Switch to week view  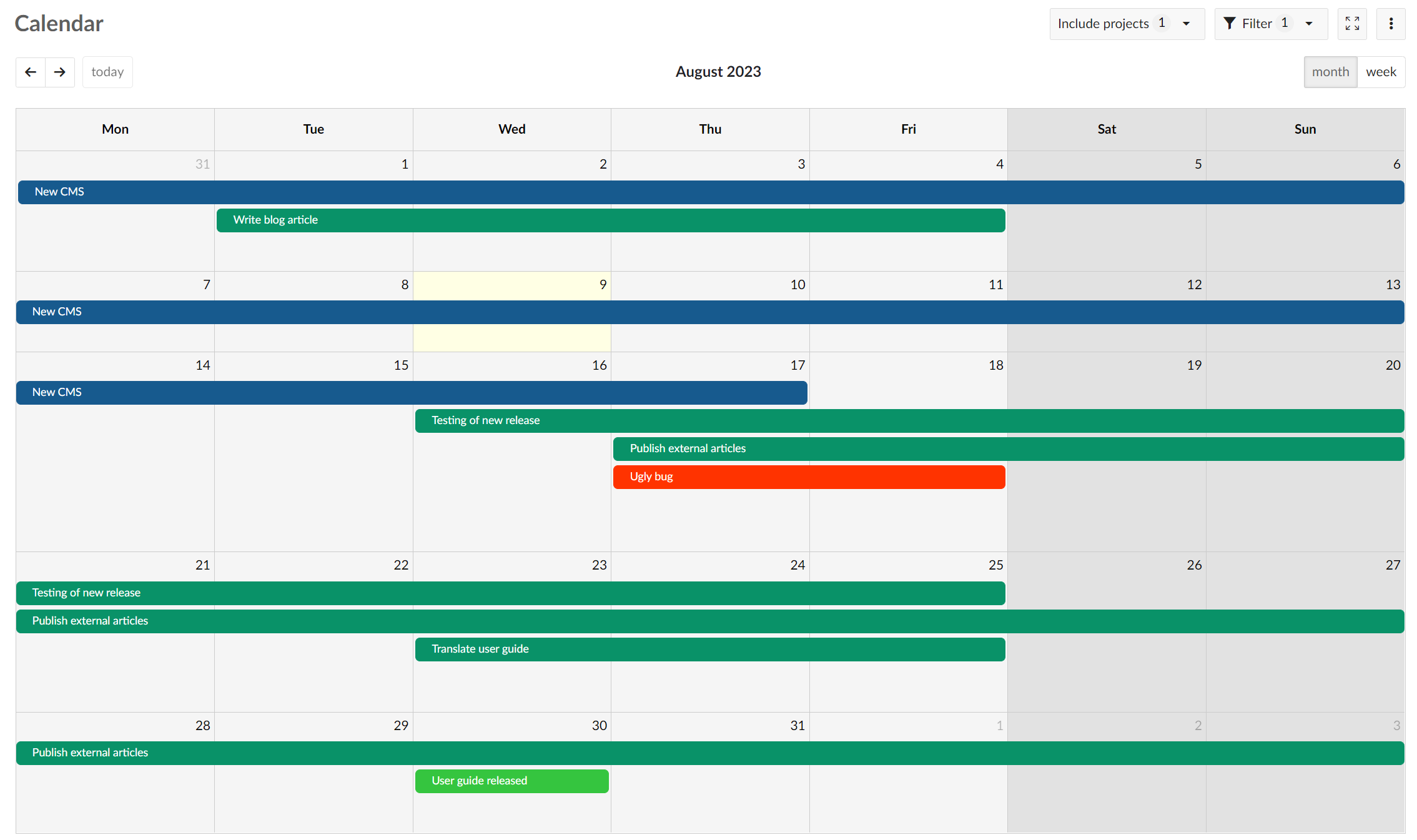(1381, 72)
